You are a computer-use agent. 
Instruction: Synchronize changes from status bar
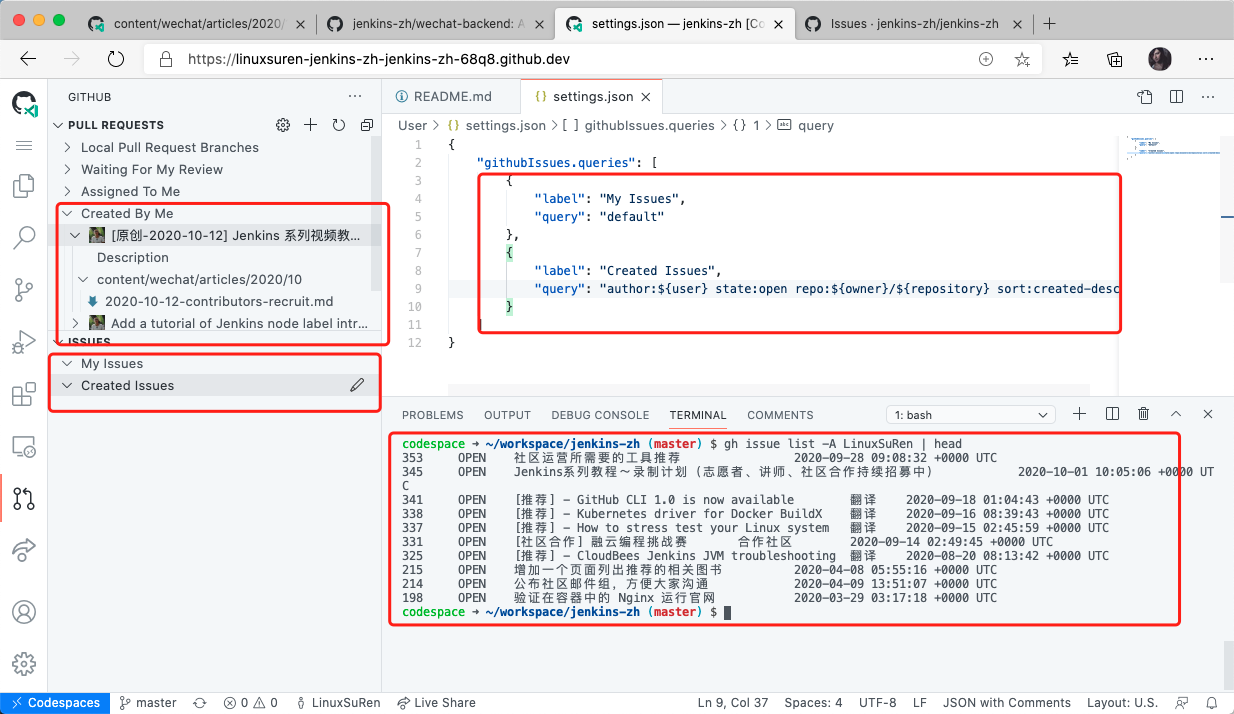pyautogui.click(x=200, y=703)
